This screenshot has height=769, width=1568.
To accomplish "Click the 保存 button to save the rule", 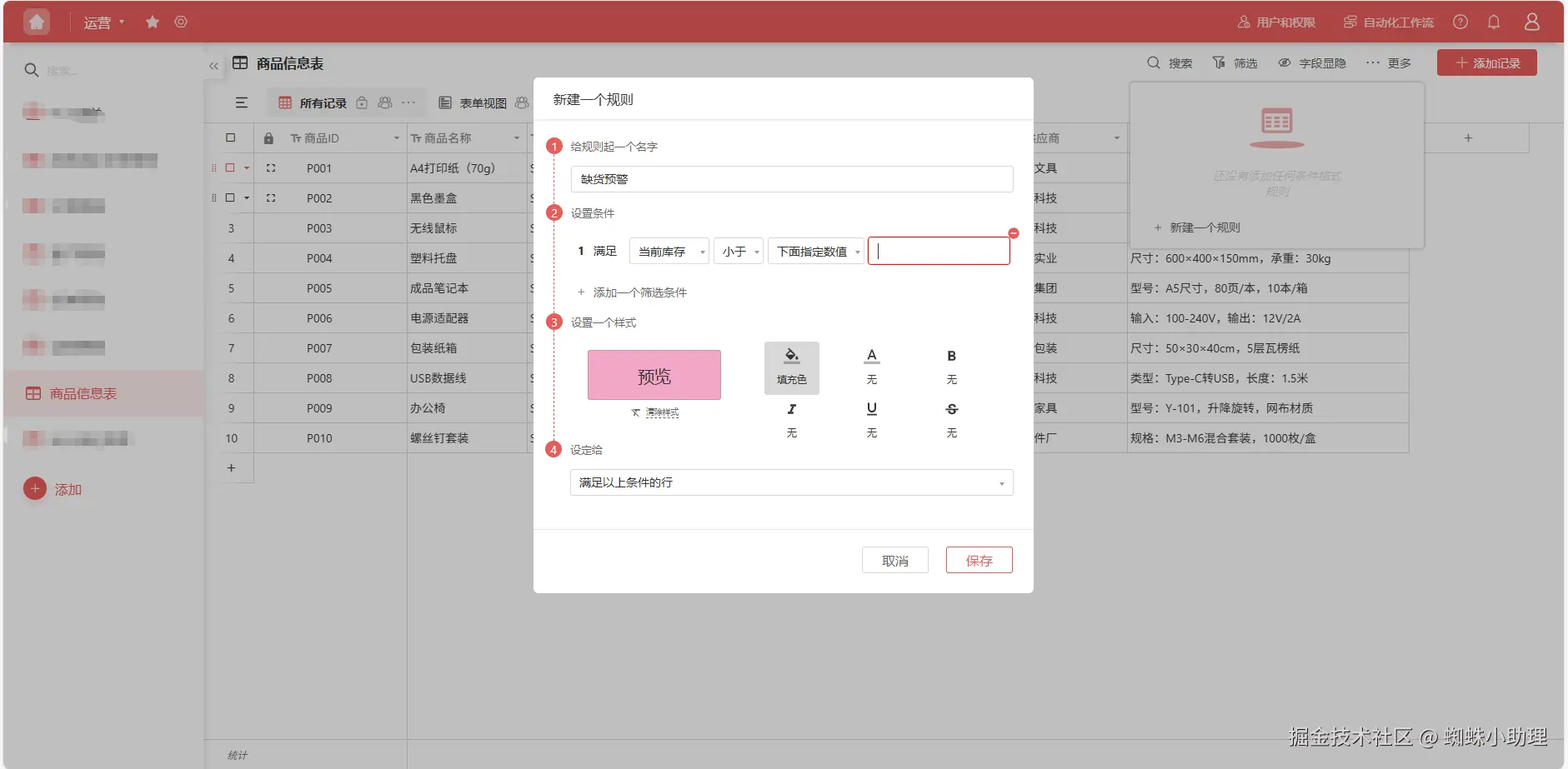I will [x=979, y=559].
